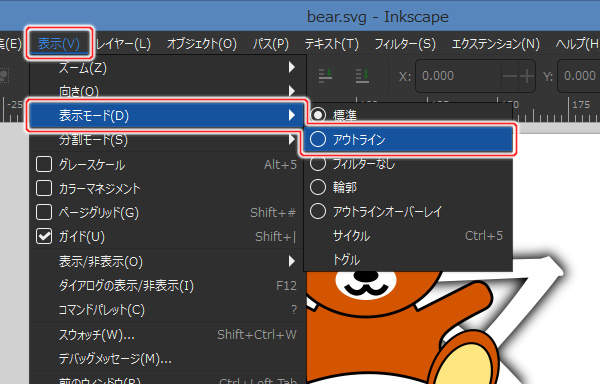
Task: Expand the 表示モード(D) submenu
Action: coord(168,115)
